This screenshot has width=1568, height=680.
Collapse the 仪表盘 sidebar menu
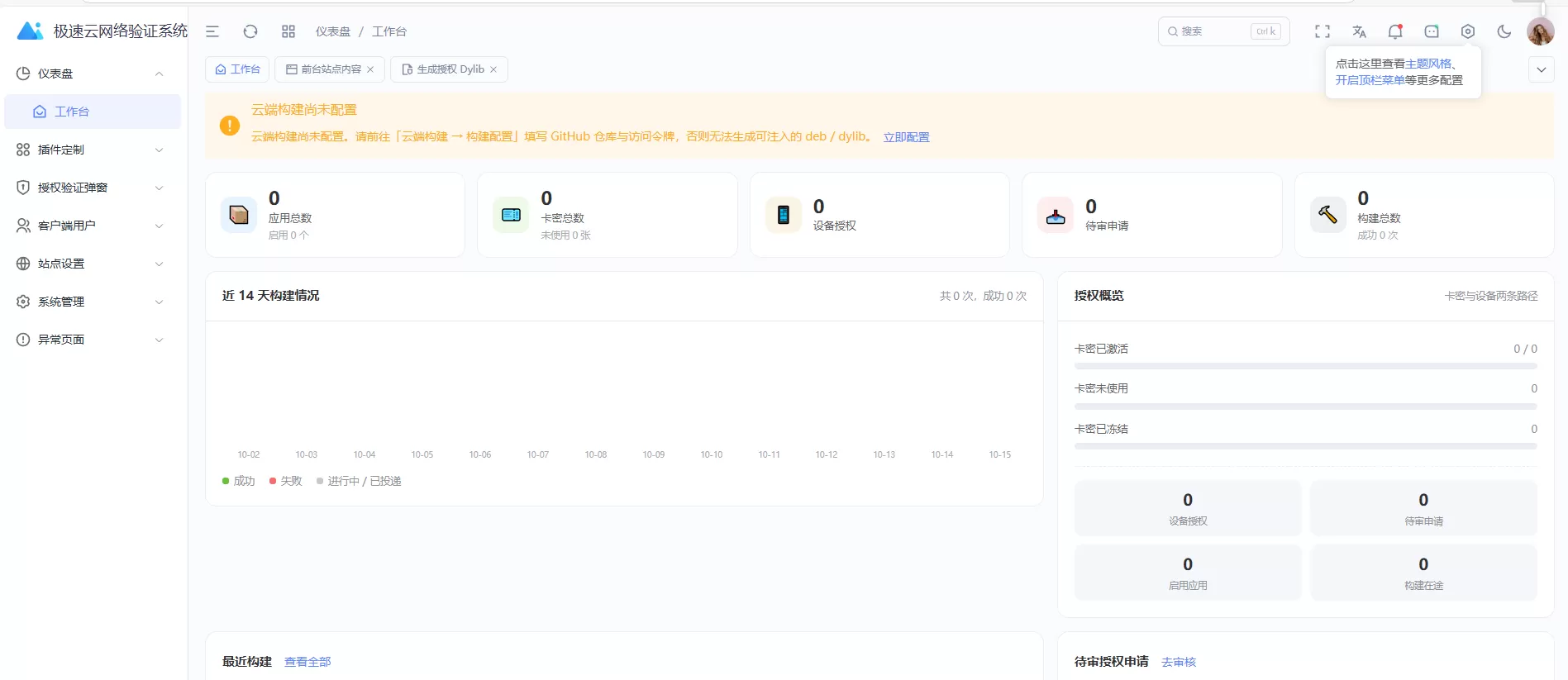point(91,74)
